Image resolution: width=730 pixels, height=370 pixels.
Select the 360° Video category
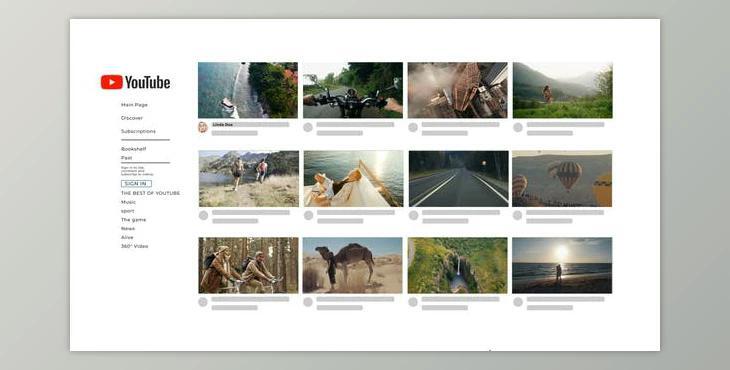(x=135, y=246)
